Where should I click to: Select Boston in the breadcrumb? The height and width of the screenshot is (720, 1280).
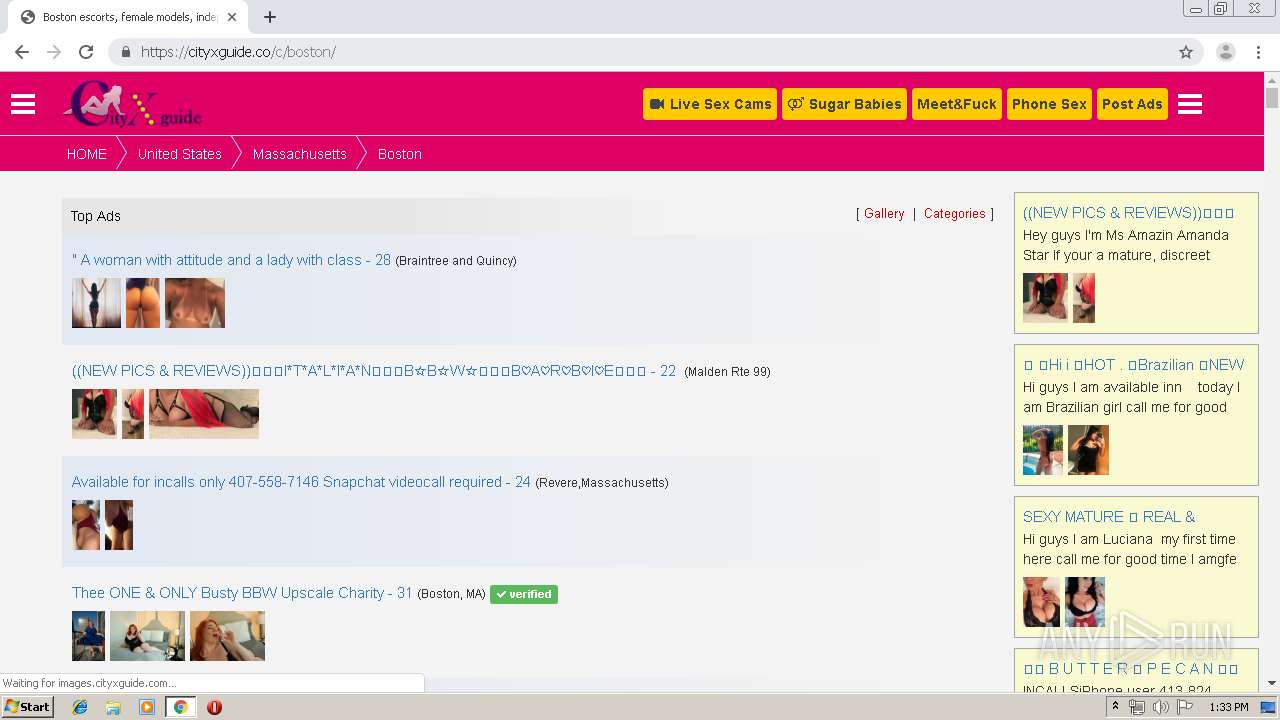pos(400,154)
